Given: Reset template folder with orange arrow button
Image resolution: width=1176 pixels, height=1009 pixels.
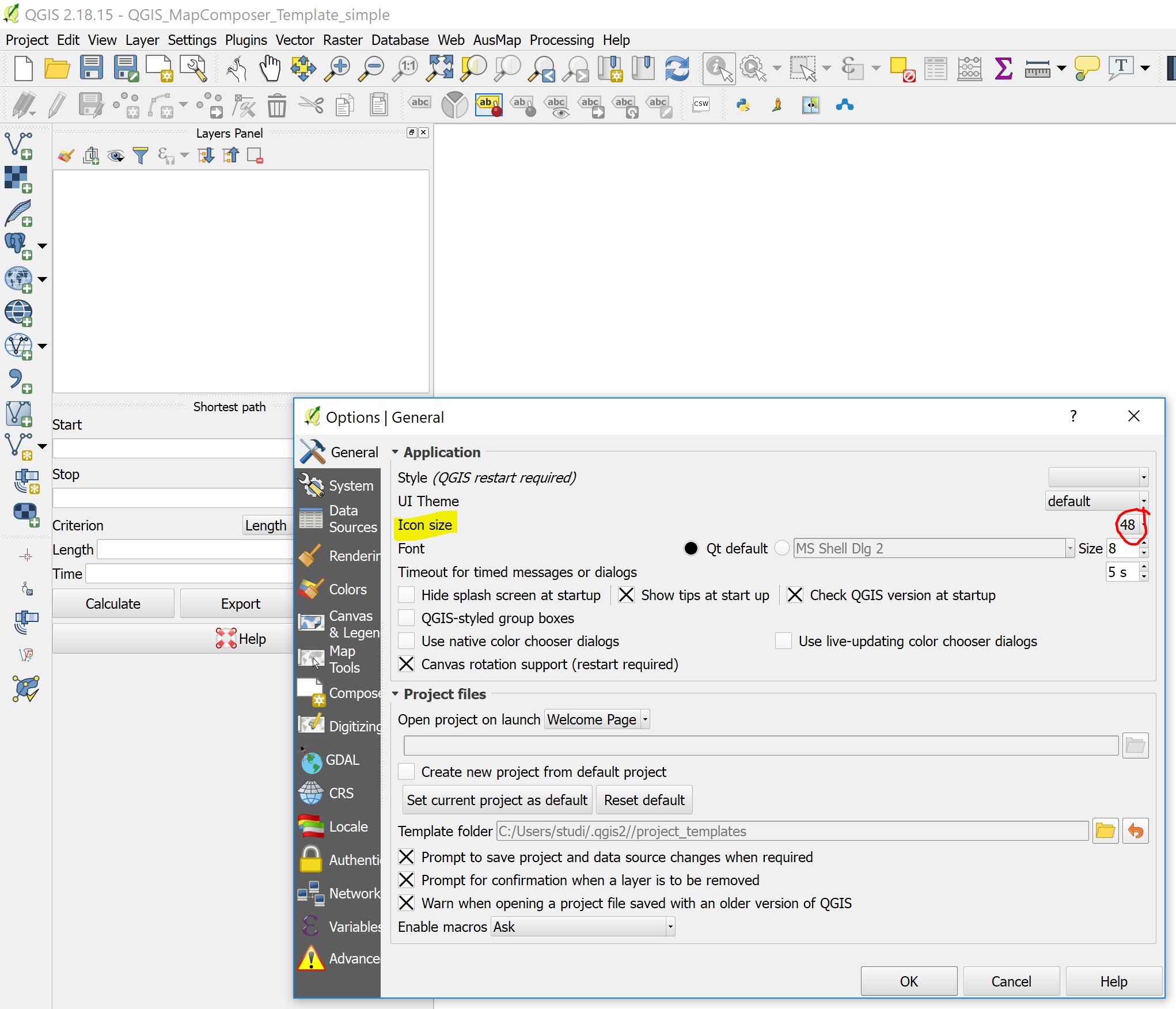Looking at the screenshot, I should (x=1135, y=831).
